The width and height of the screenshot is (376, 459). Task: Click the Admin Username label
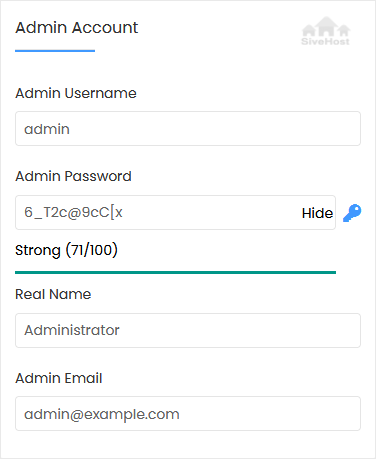click(76, 93)
